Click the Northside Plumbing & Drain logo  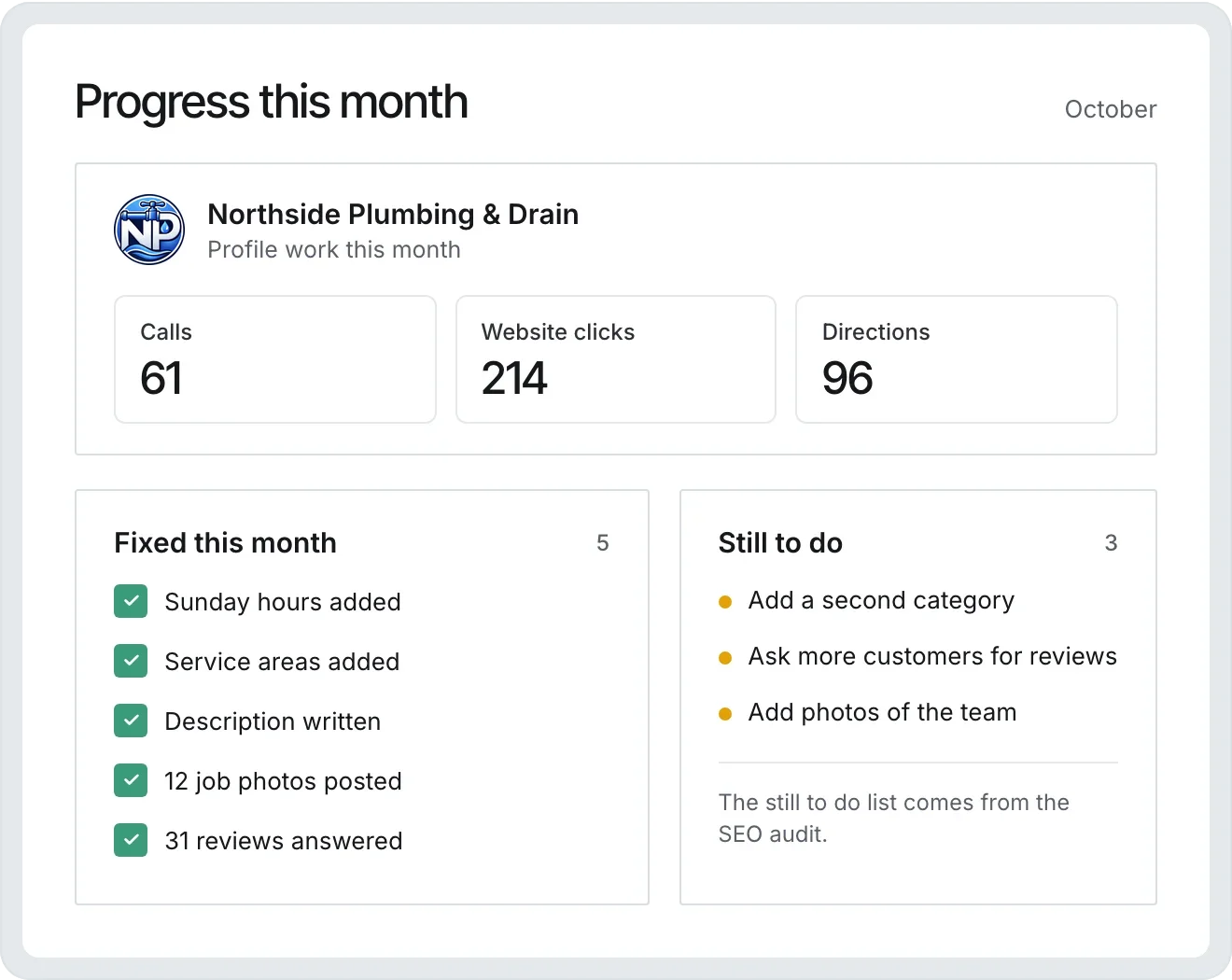click(x=149, y=230)
